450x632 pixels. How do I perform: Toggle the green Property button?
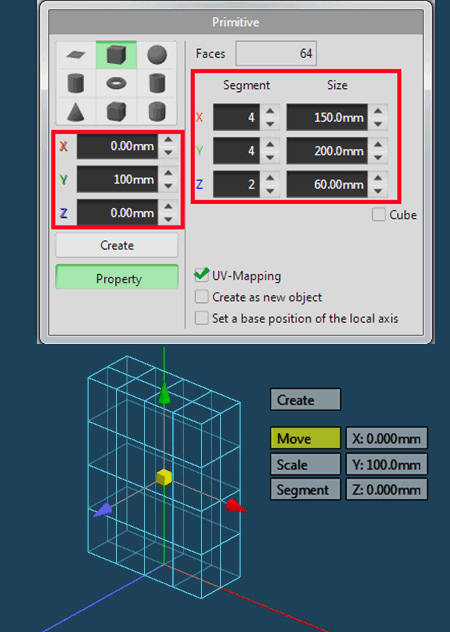(x=117, y=277)
